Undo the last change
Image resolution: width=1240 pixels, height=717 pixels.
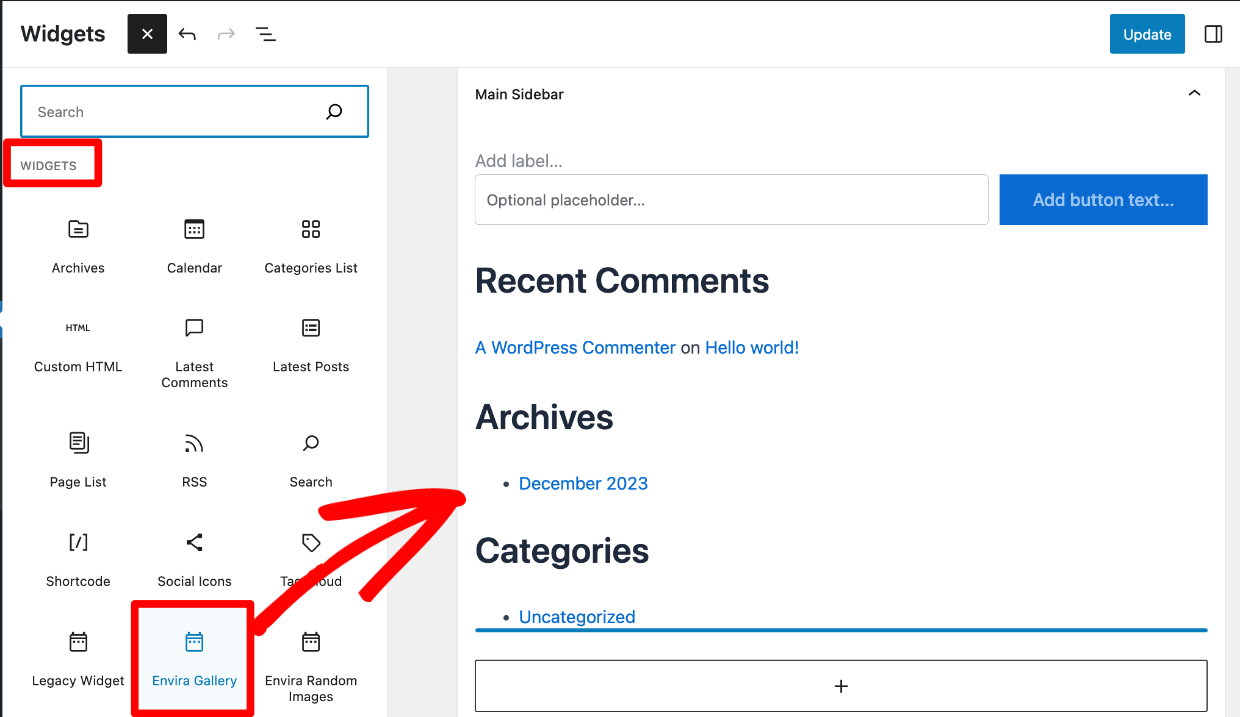[x=187, y=34]
